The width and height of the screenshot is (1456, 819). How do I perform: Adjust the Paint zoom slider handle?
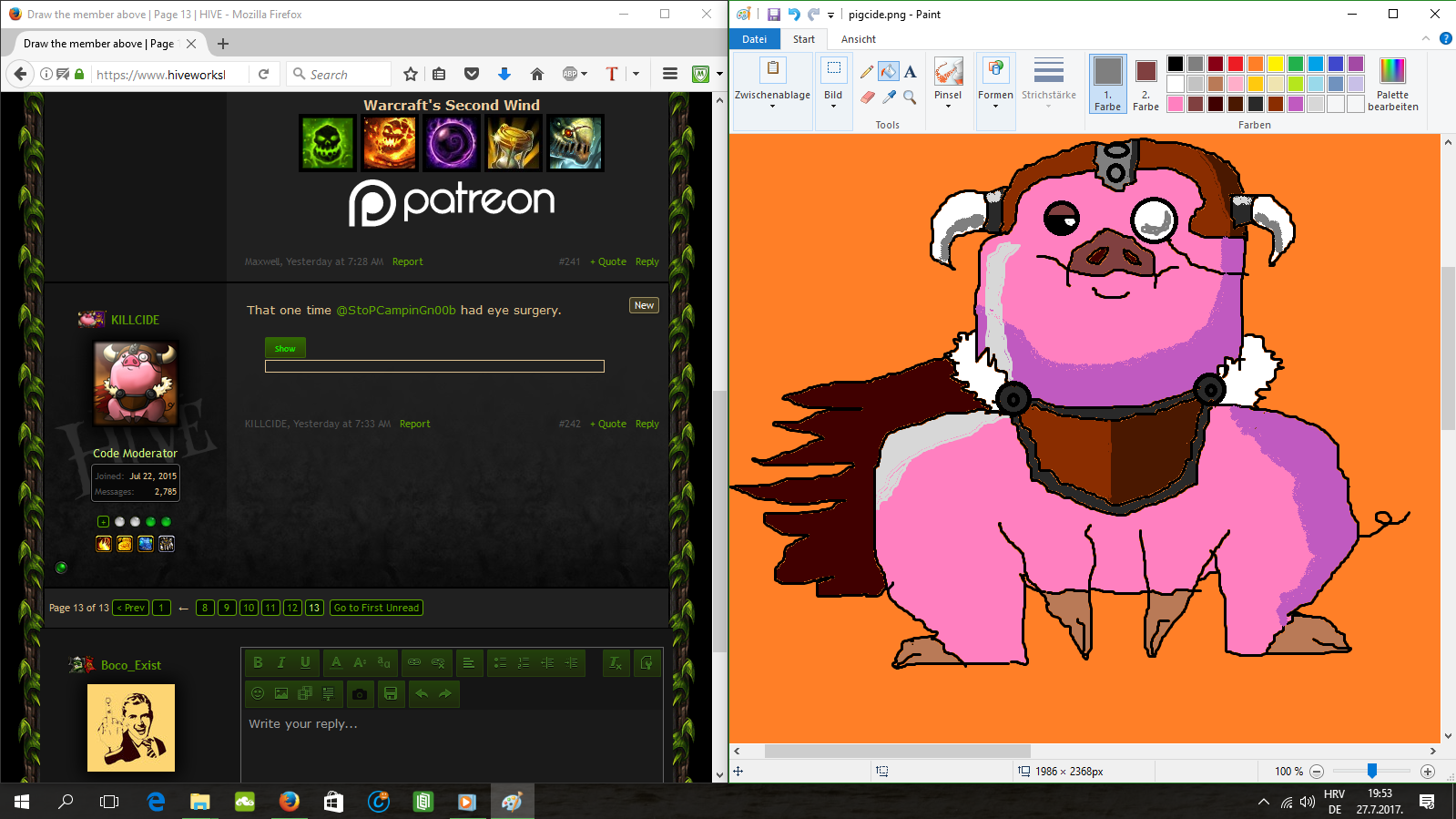coord(1371,771)
